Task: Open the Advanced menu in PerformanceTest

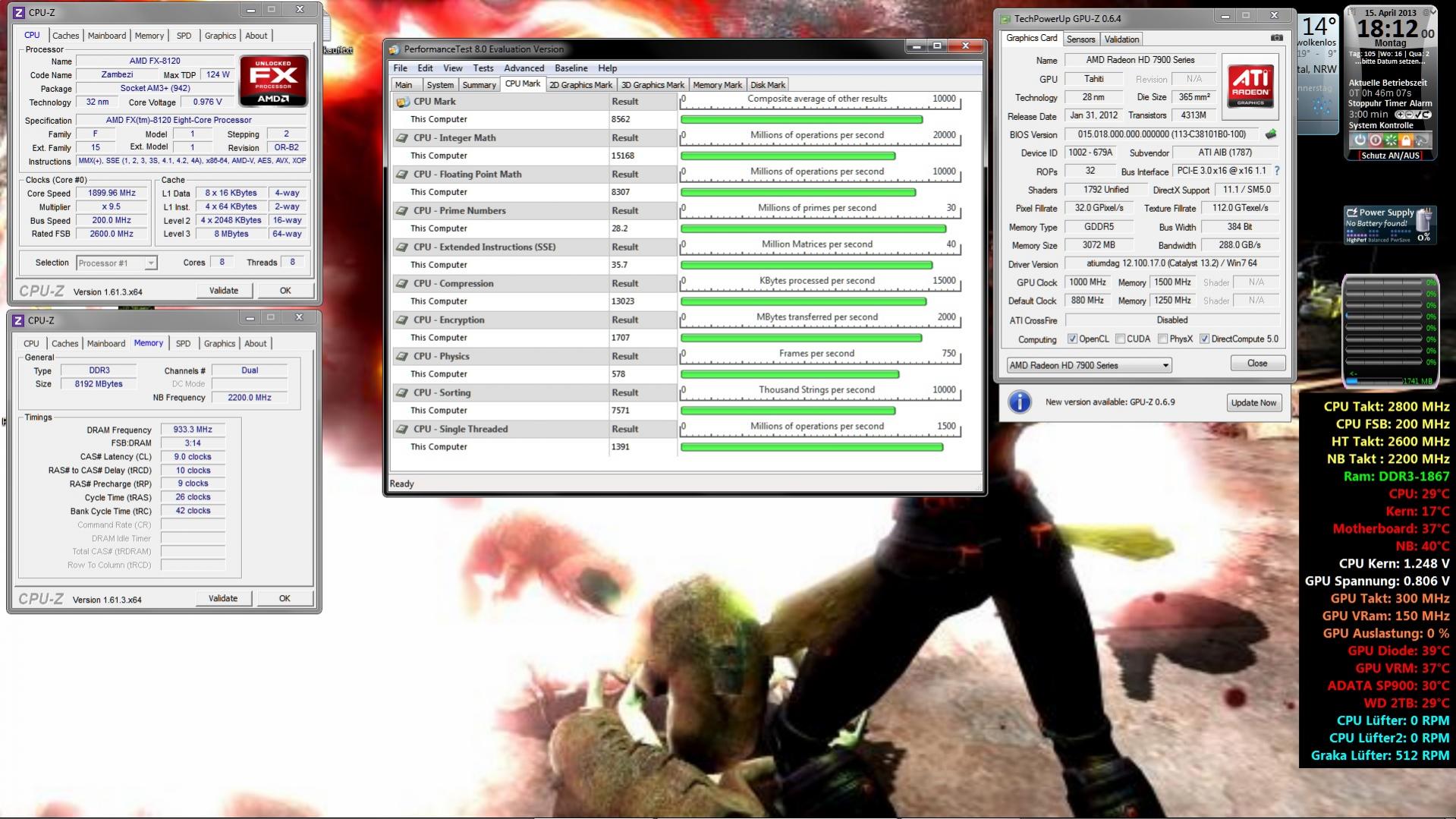Action: 524,68
